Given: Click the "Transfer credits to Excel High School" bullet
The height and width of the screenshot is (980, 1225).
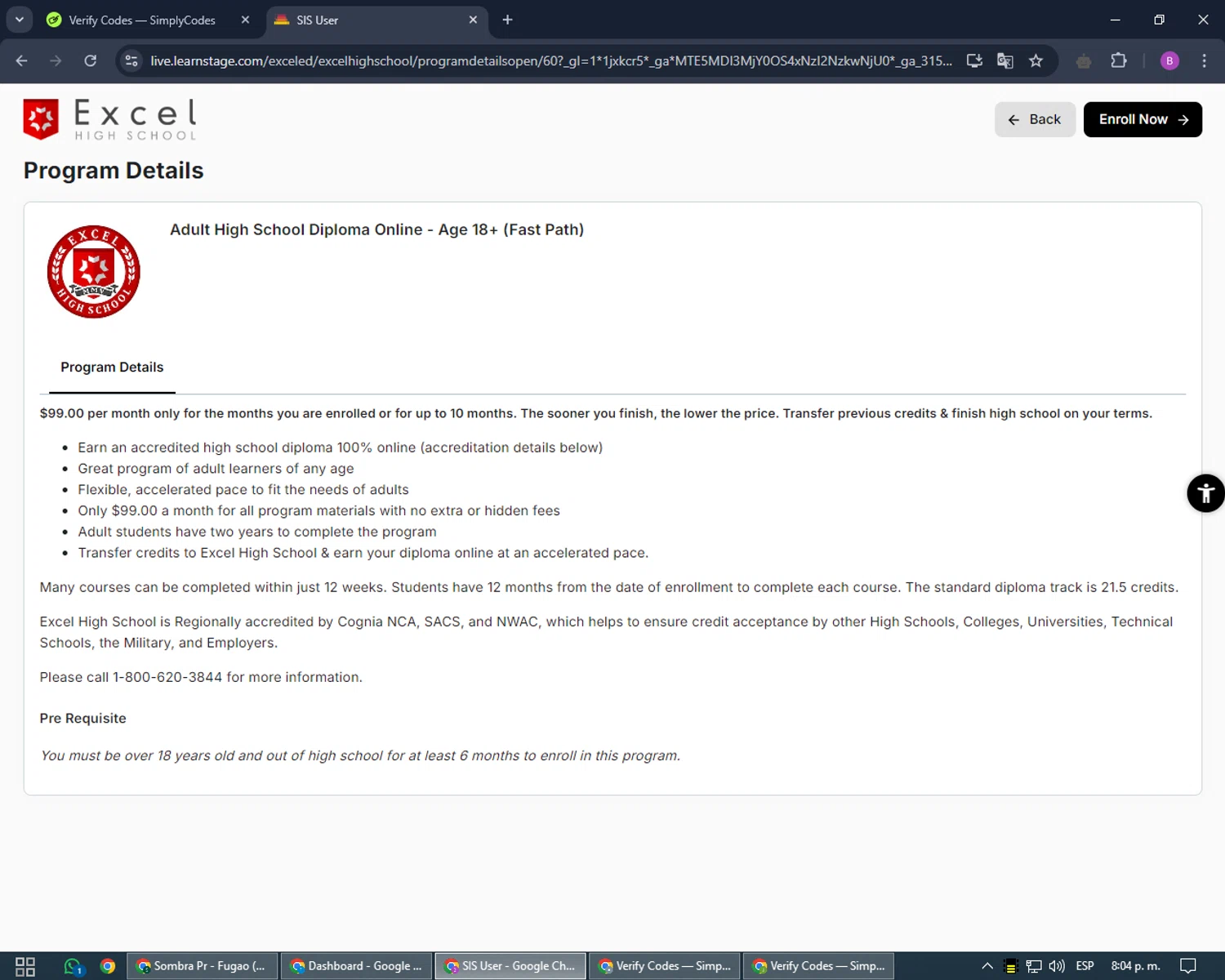Looking at the screenshot, I should (363, 553).
